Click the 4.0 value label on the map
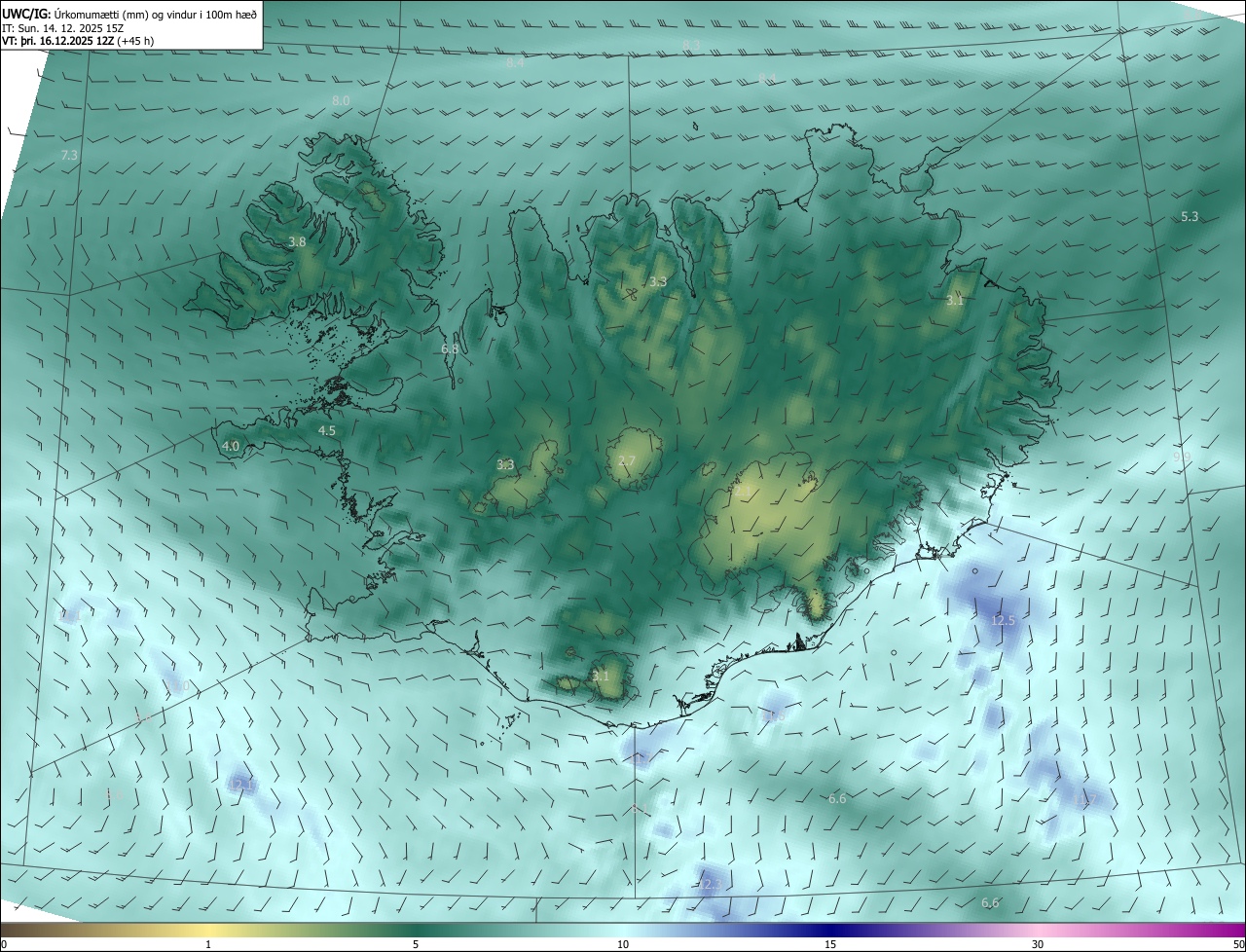 [x=231, y=447]
